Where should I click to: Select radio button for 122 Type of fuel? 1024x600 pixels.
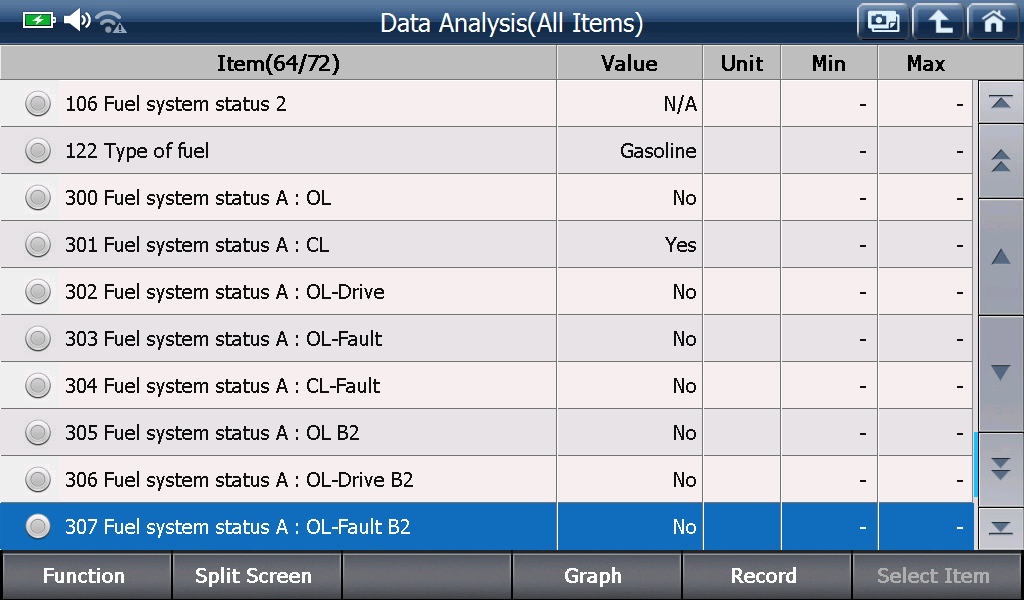click(x=38, y=151)
